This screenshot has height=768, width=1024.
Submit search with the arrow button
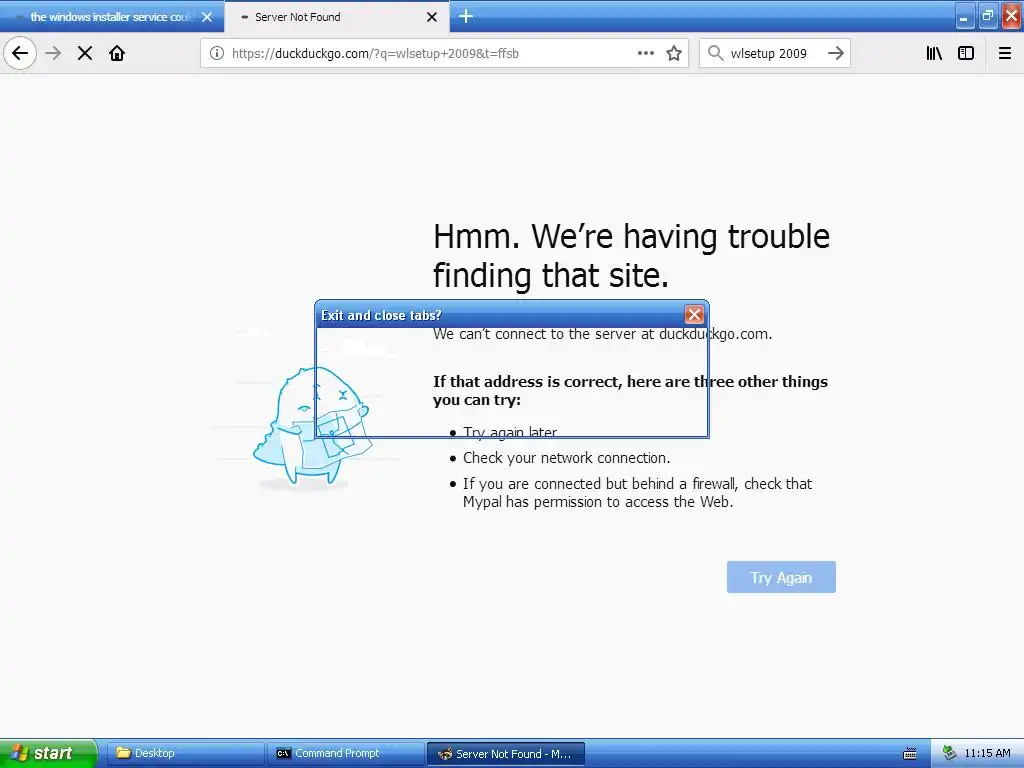(x=836, y=54)
